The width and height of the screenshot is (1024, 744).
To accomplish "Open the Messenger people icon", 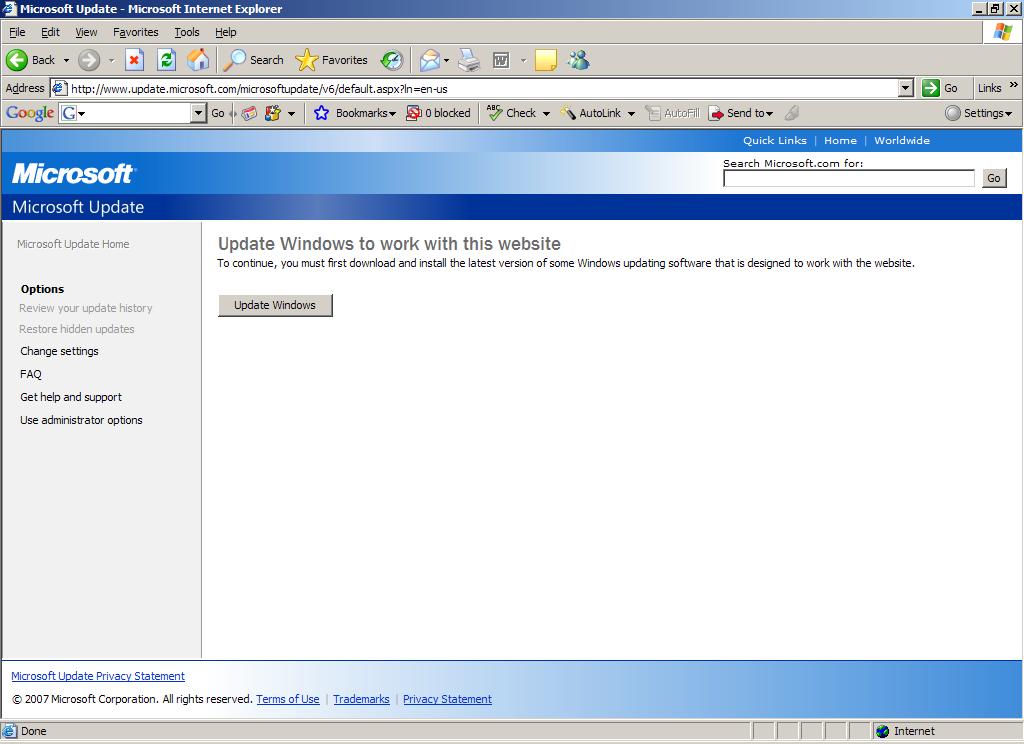I will [x=579, y=60].
